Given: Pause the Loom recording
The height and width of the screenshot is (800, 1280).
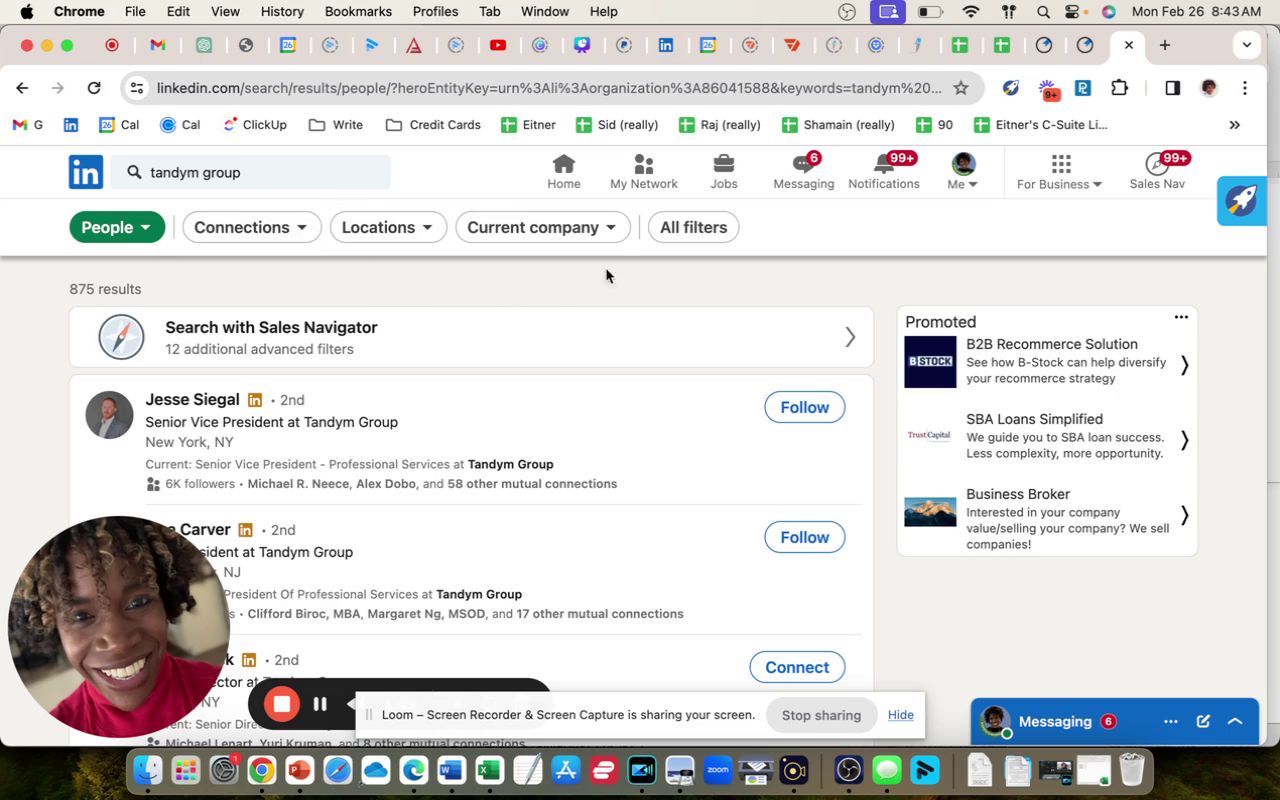Looking at the screenshot, I should [320, 704].
